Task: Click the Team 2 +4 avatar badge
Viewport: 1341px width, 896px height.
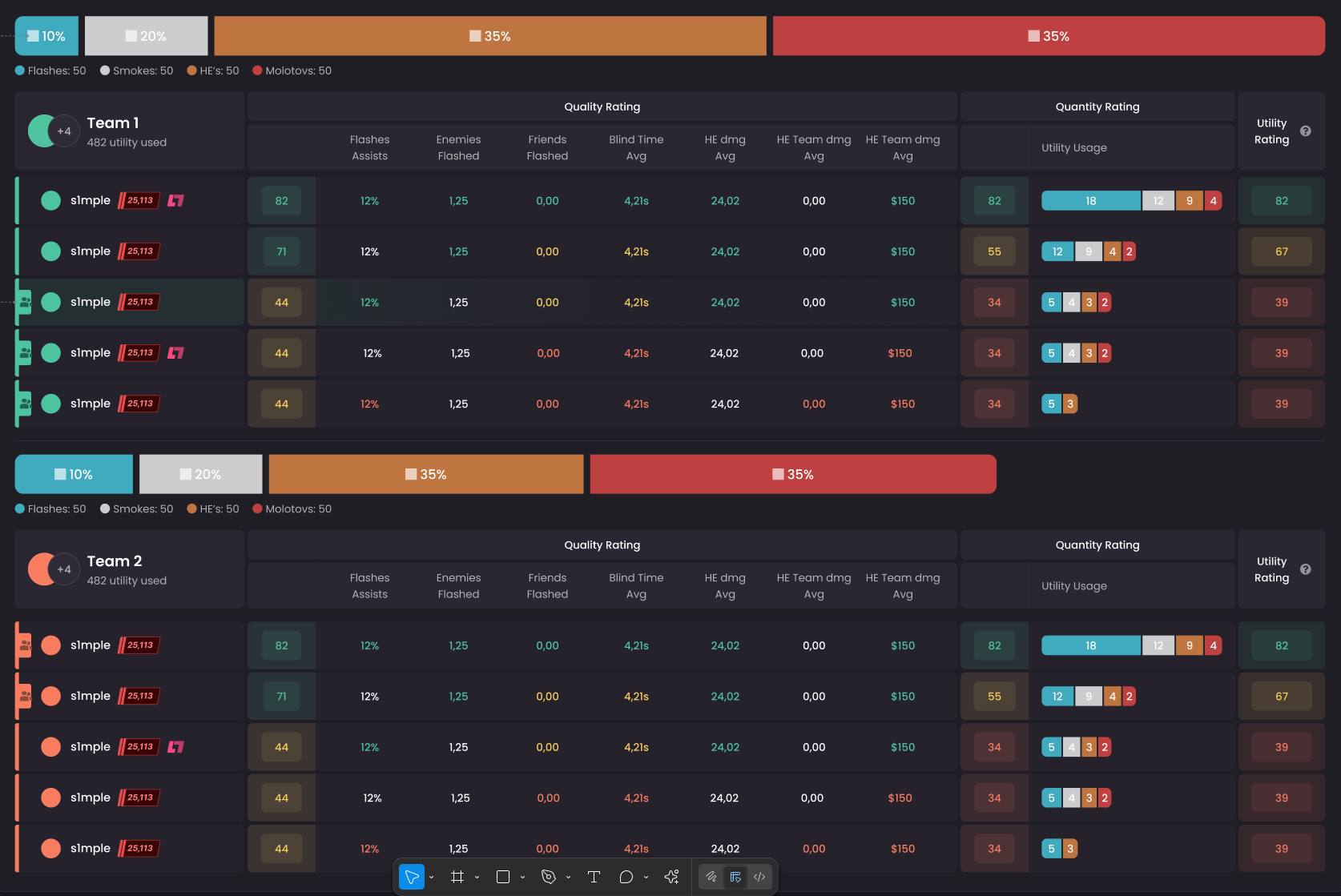Action: click(64, 569)
